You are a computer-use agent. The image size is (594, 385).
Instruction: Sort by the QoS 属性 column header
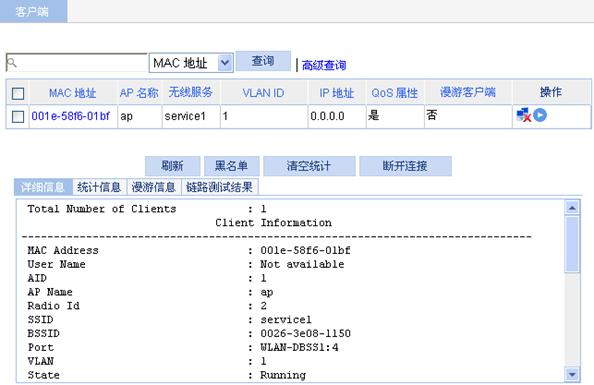[395, 93]
